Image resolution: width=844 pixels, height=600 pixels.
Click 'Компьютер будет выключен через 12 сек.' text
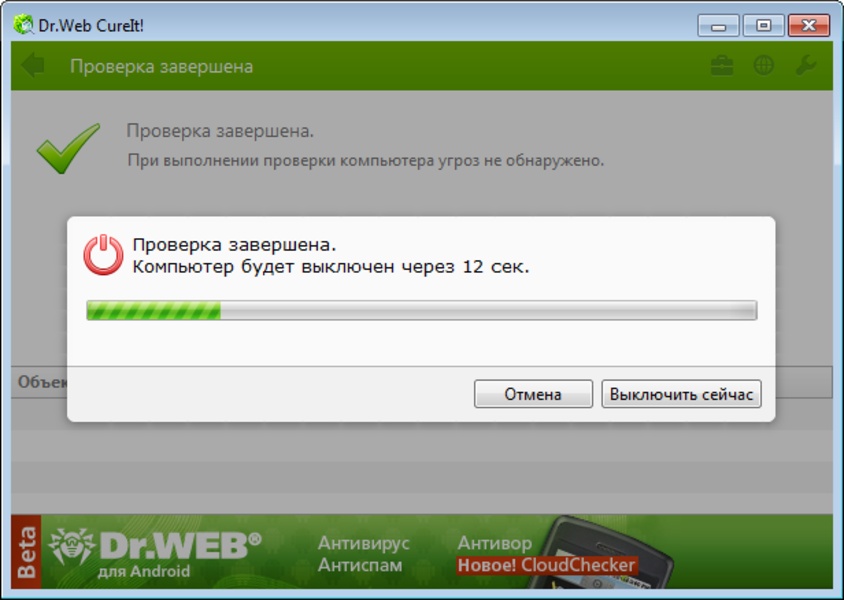click(x=331, y=266)
